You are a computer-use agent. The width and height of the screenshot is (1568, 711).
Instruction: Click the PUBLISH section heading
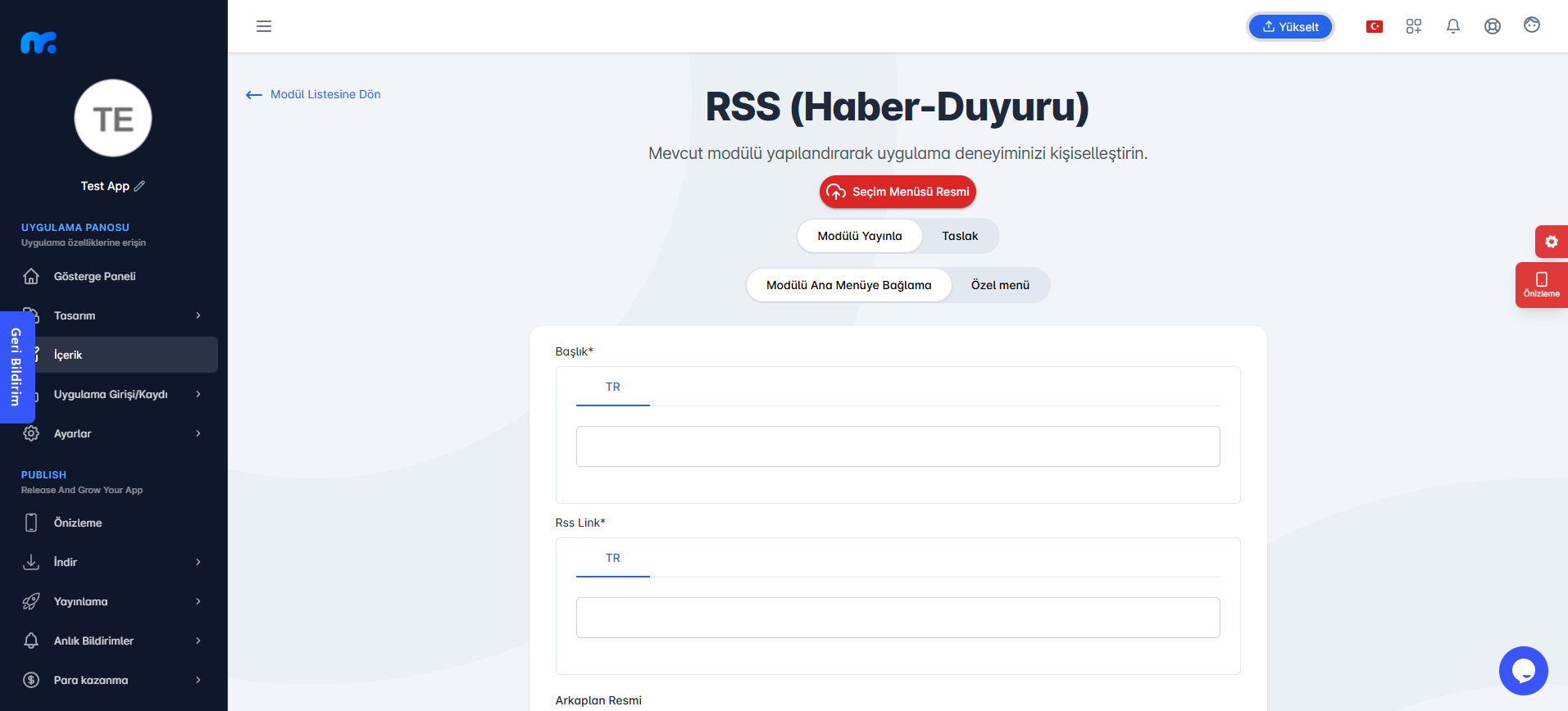pyautogui.click(x=43, y=474)
